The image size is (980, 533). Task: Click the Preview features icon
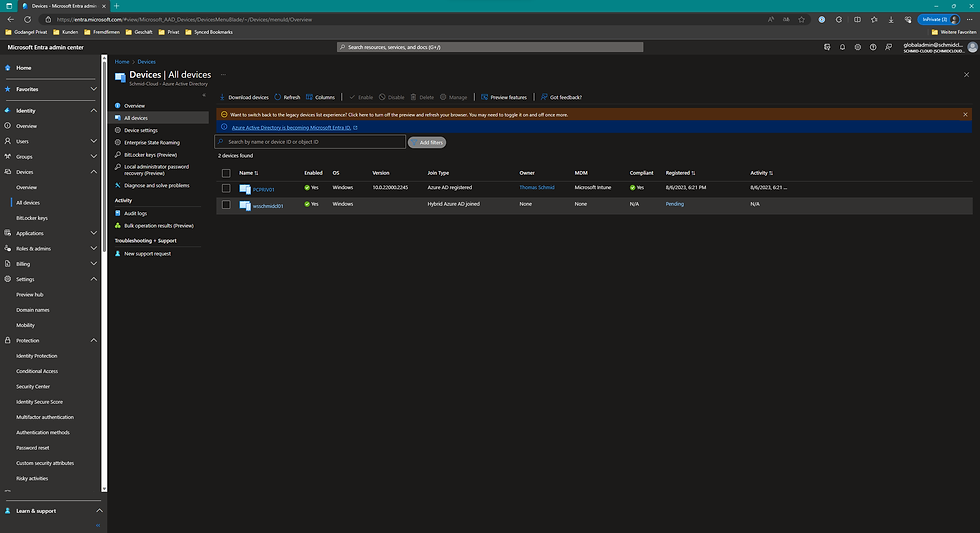click(484, 97)
